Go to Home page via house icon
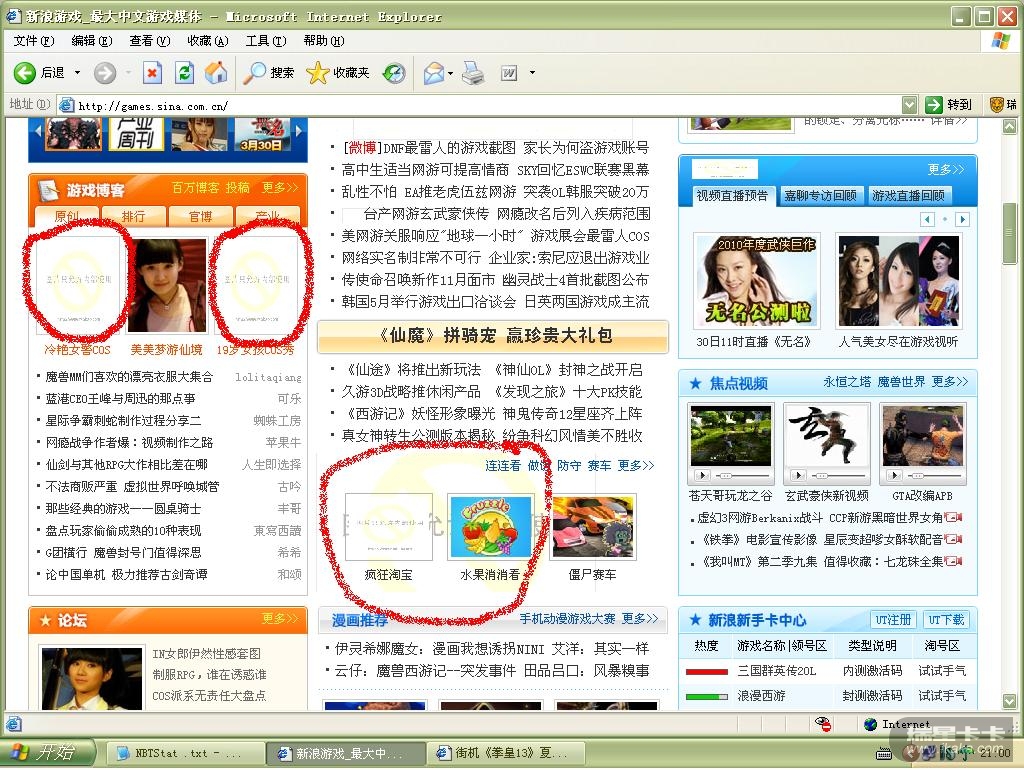 pyautogui.click(x=216, y=72)
